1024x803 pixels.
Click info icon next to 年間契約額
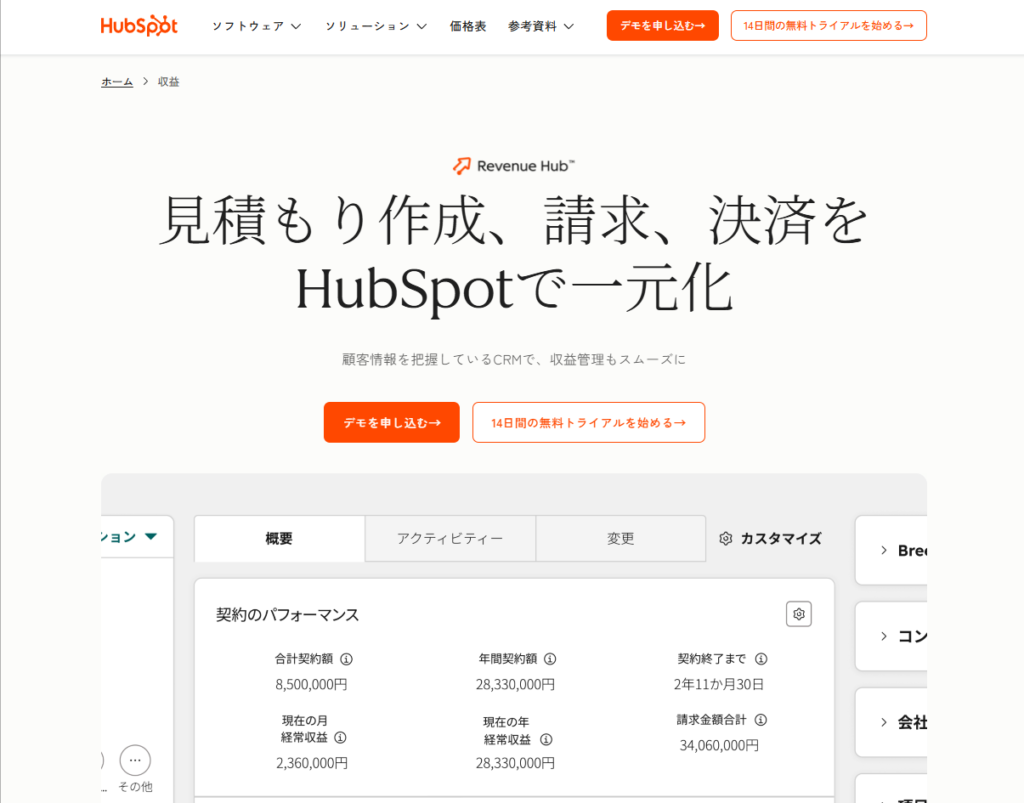click(551, 659)
